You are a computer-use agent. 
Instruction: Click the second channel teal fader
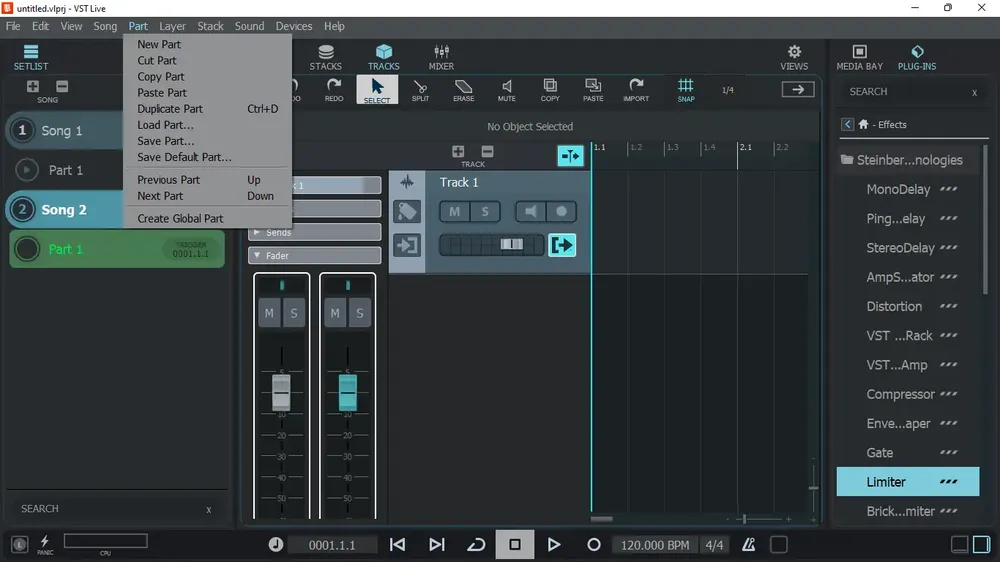click(348, 392)
